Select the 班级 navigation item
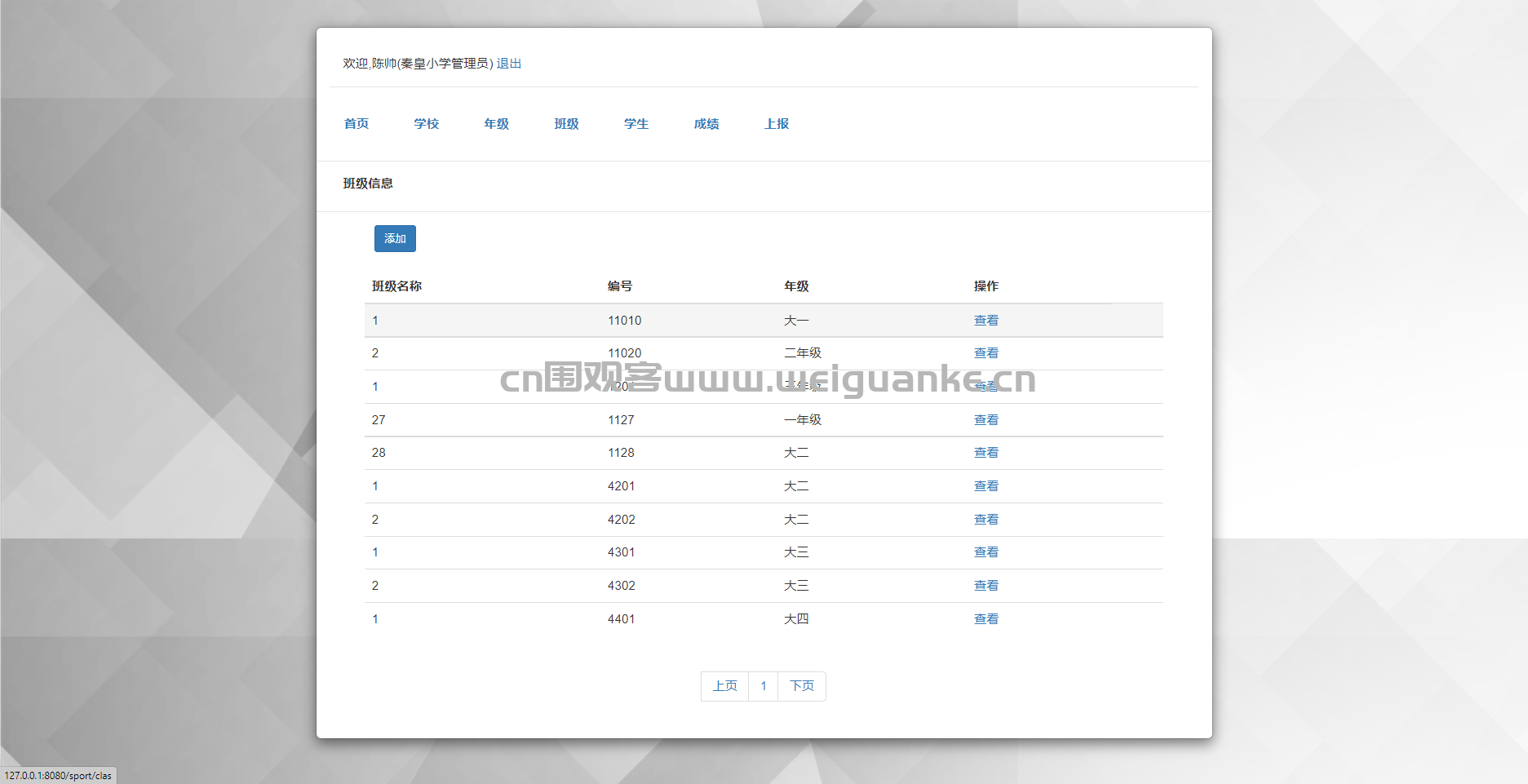The image size is (1528, 784). (x=567, y=124)
